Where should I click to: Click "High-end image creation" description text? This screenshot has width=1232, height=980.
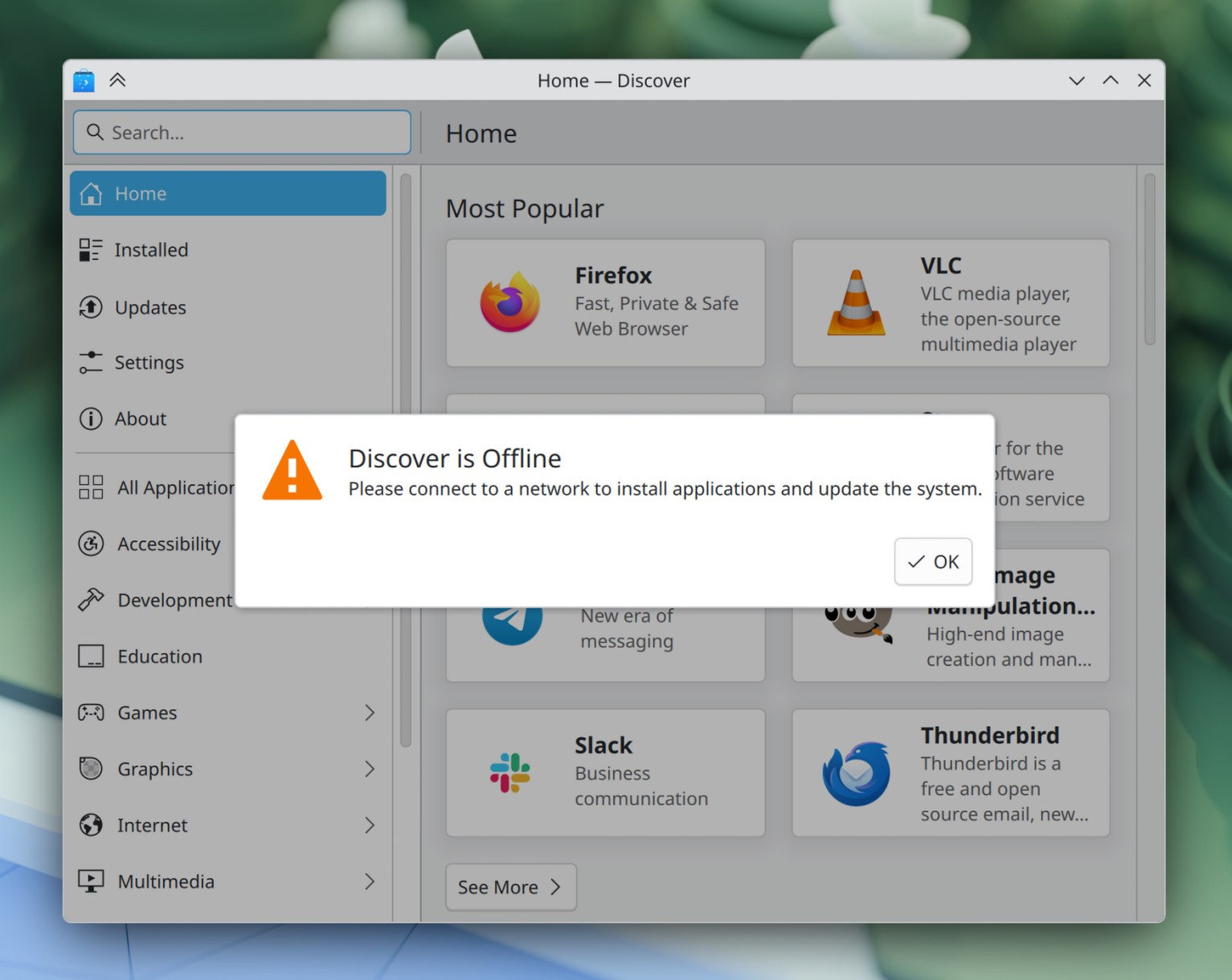1009,646
